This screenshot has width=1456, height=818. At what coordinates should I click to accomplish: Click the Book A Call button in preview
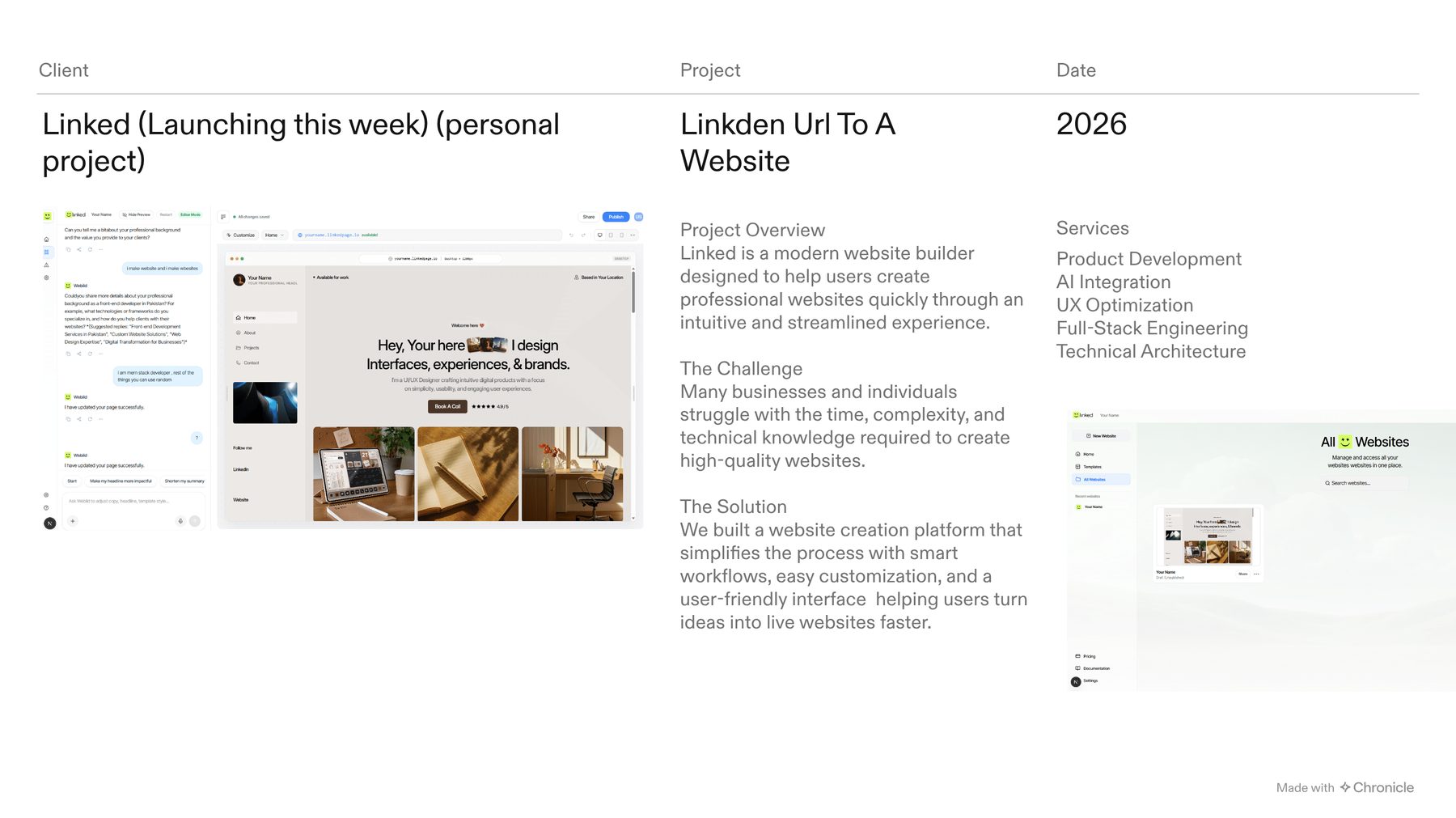[x=447, y=406]
